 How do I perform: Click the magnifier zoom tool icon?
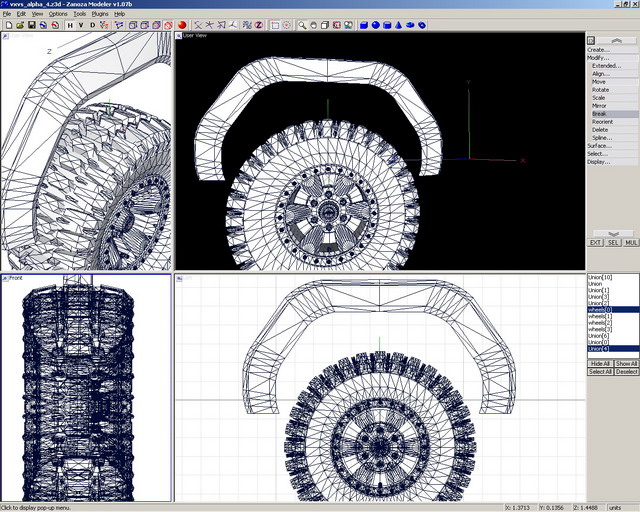pos(302,25)
